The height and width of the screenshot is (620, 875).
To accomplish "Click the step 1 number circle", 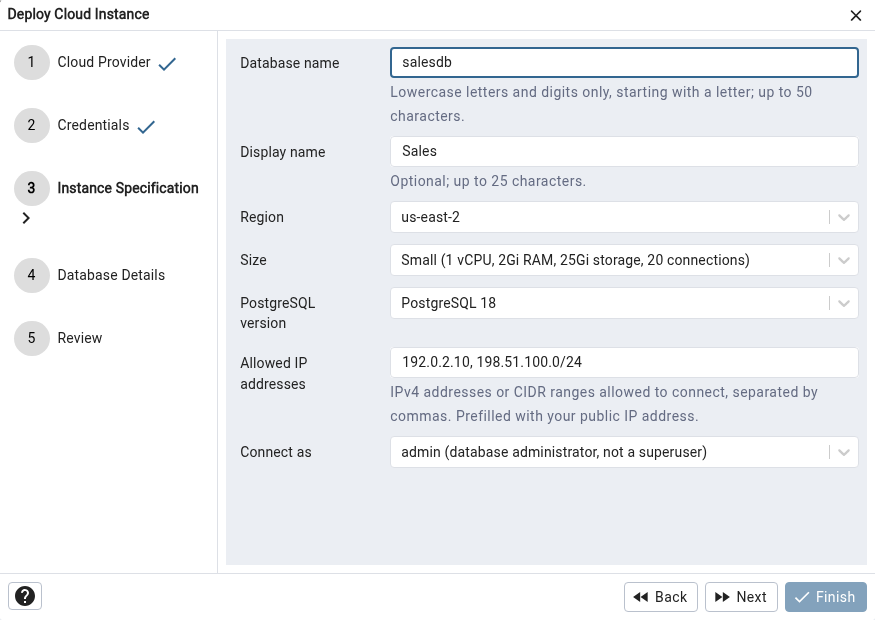I will (32, 62).
